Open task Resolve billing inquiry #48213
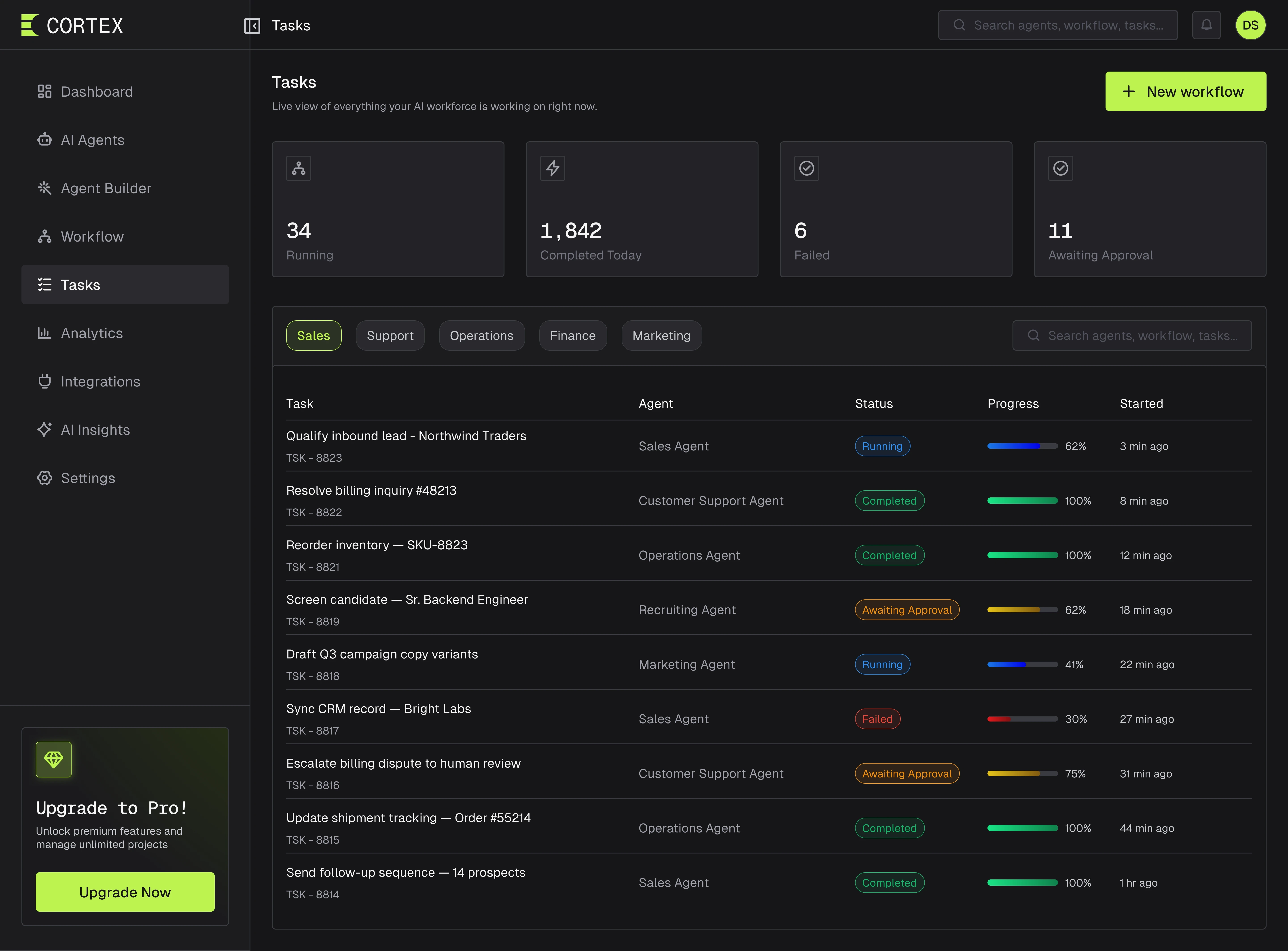Viewport: 1288px width, 951px height. (x=371, y=490)
